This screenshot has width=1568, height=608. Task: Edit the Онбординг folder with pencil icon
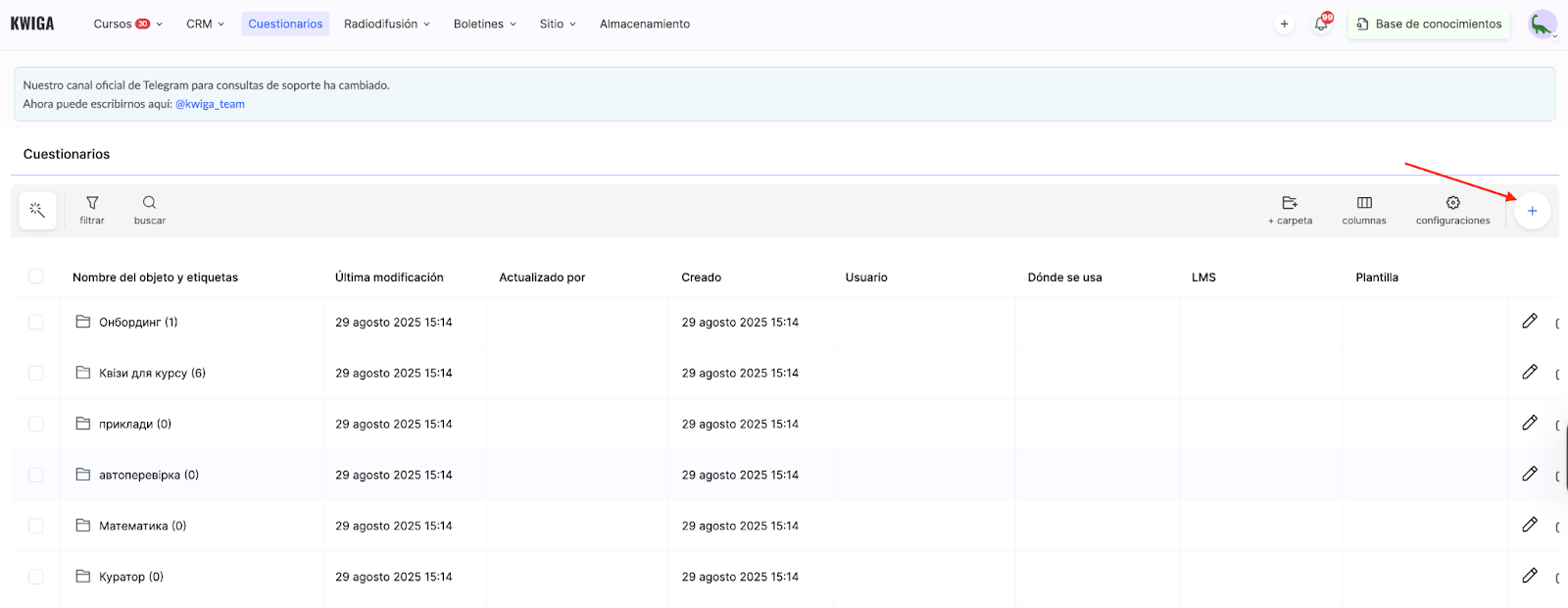click(1529, 322)
